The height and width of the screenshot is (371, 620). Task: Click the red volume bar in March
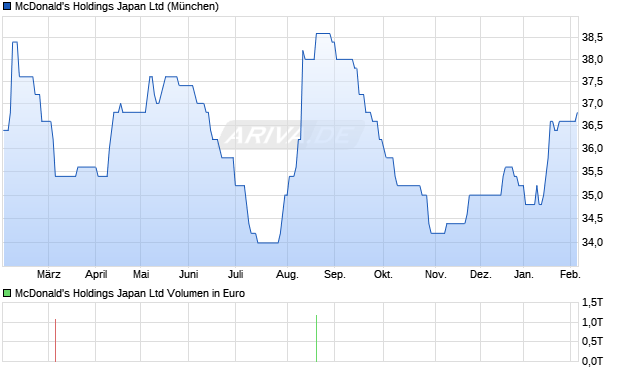(x=55, y=340)
